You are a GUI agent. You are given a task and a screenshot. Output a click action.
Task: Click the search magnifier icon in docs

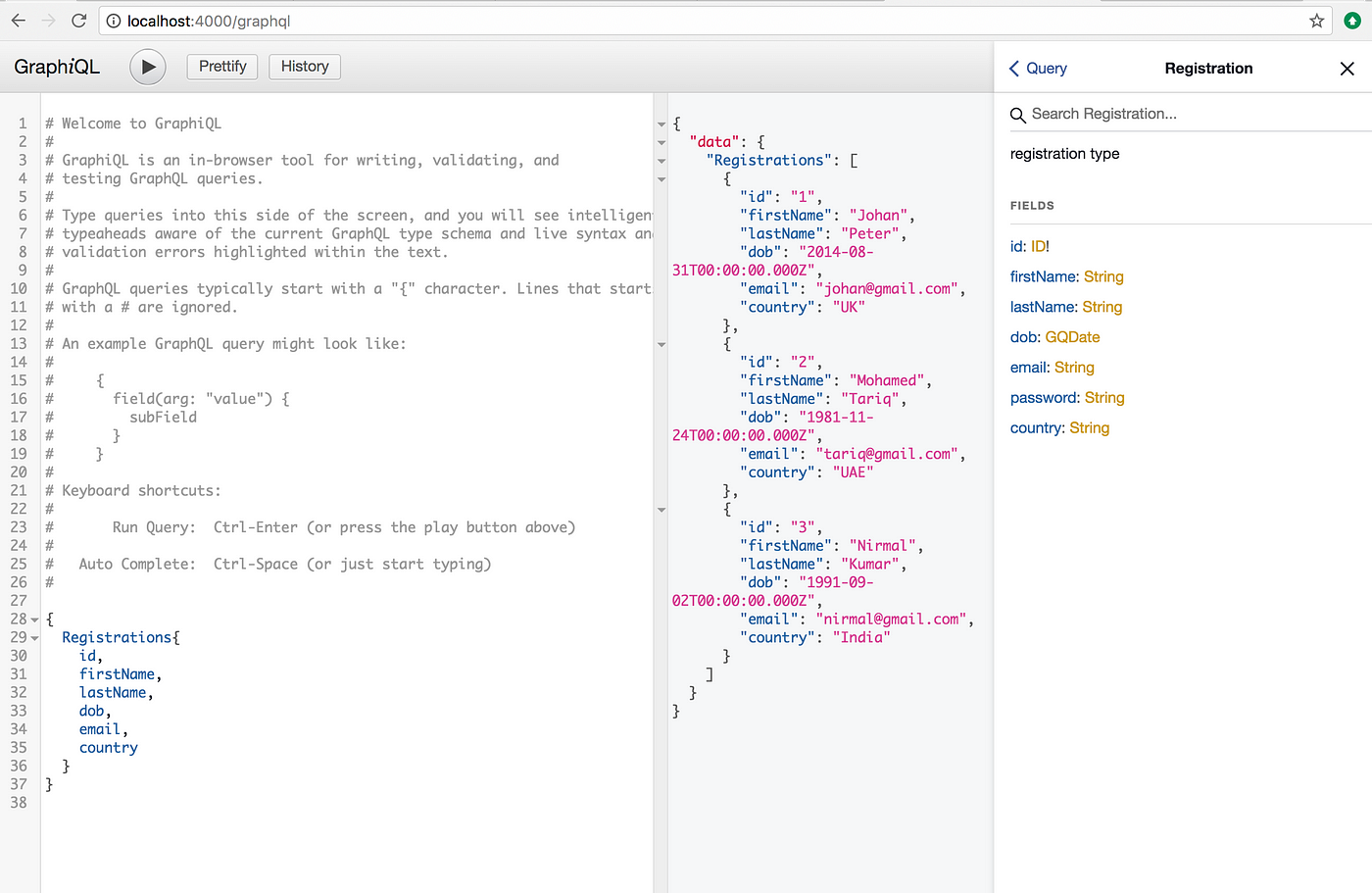1018,115
